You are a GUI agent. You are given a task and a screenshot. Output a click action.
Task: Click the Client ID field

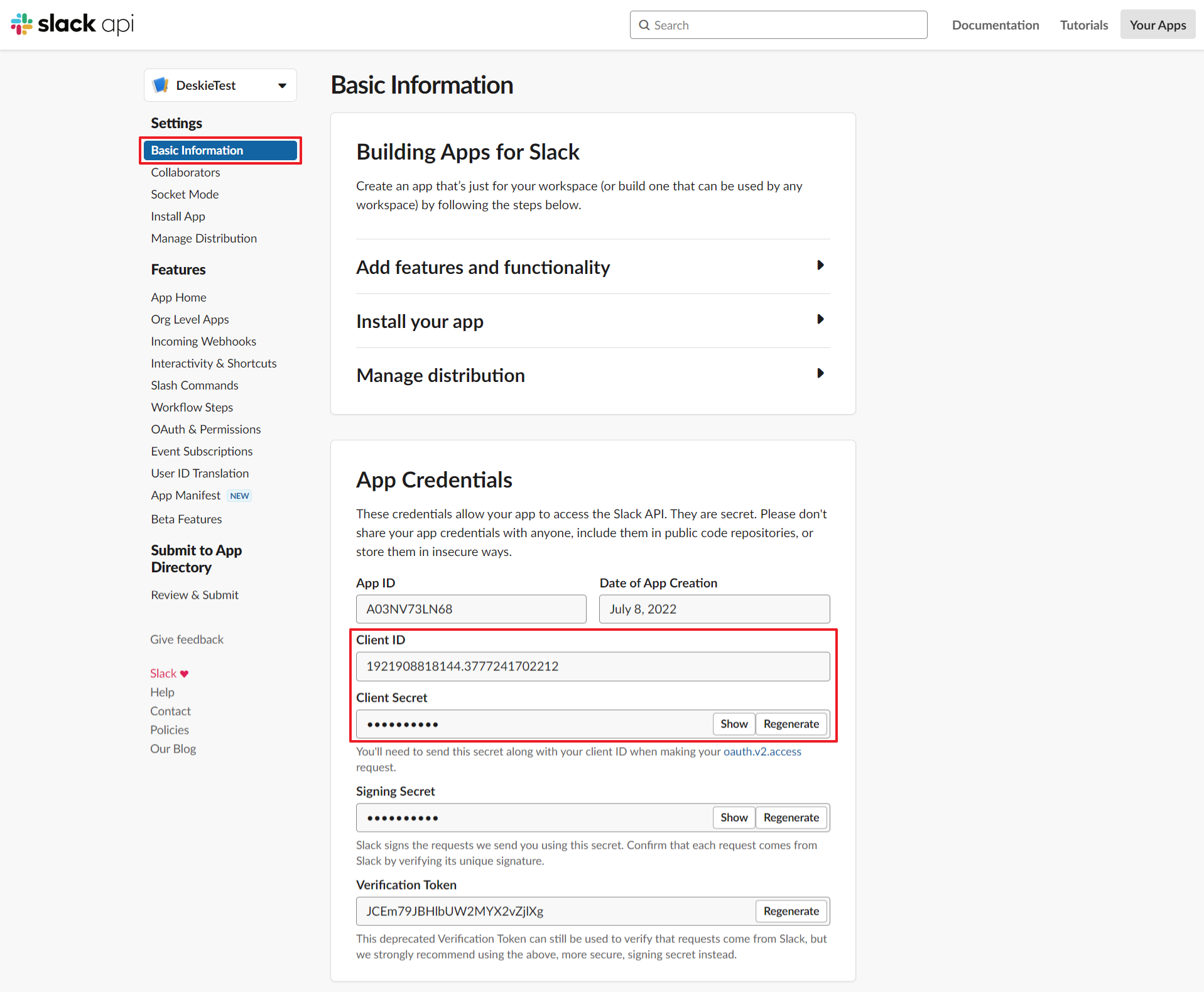pos(593,666)
